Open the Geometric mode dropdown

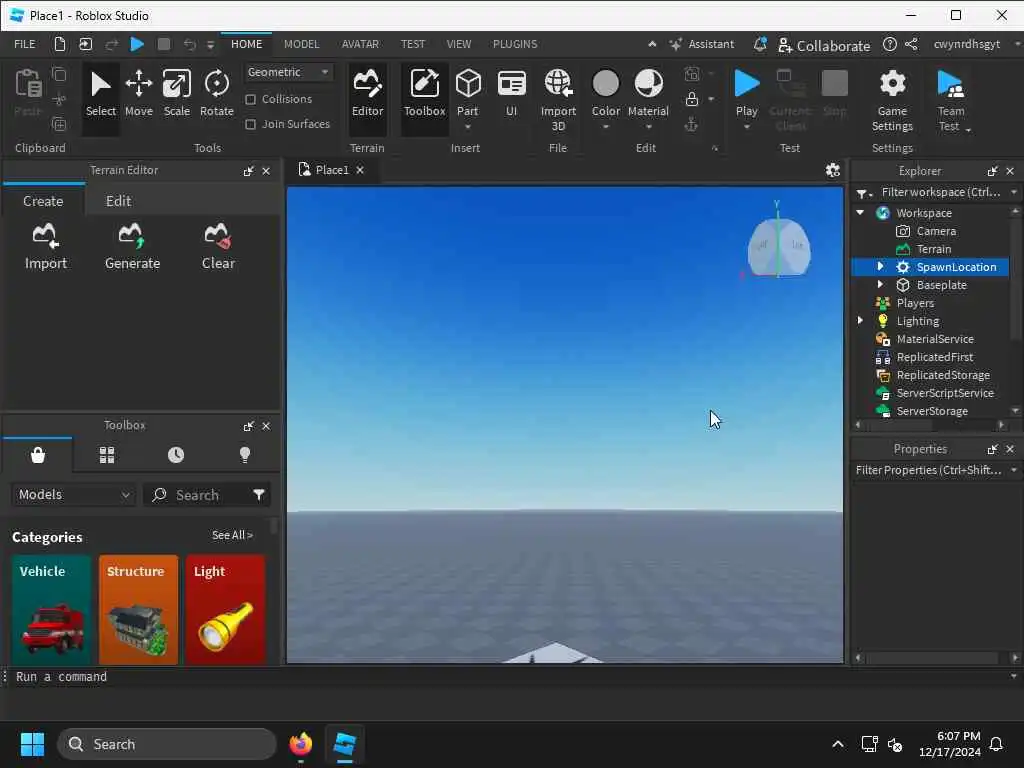[x=288, y=72]
